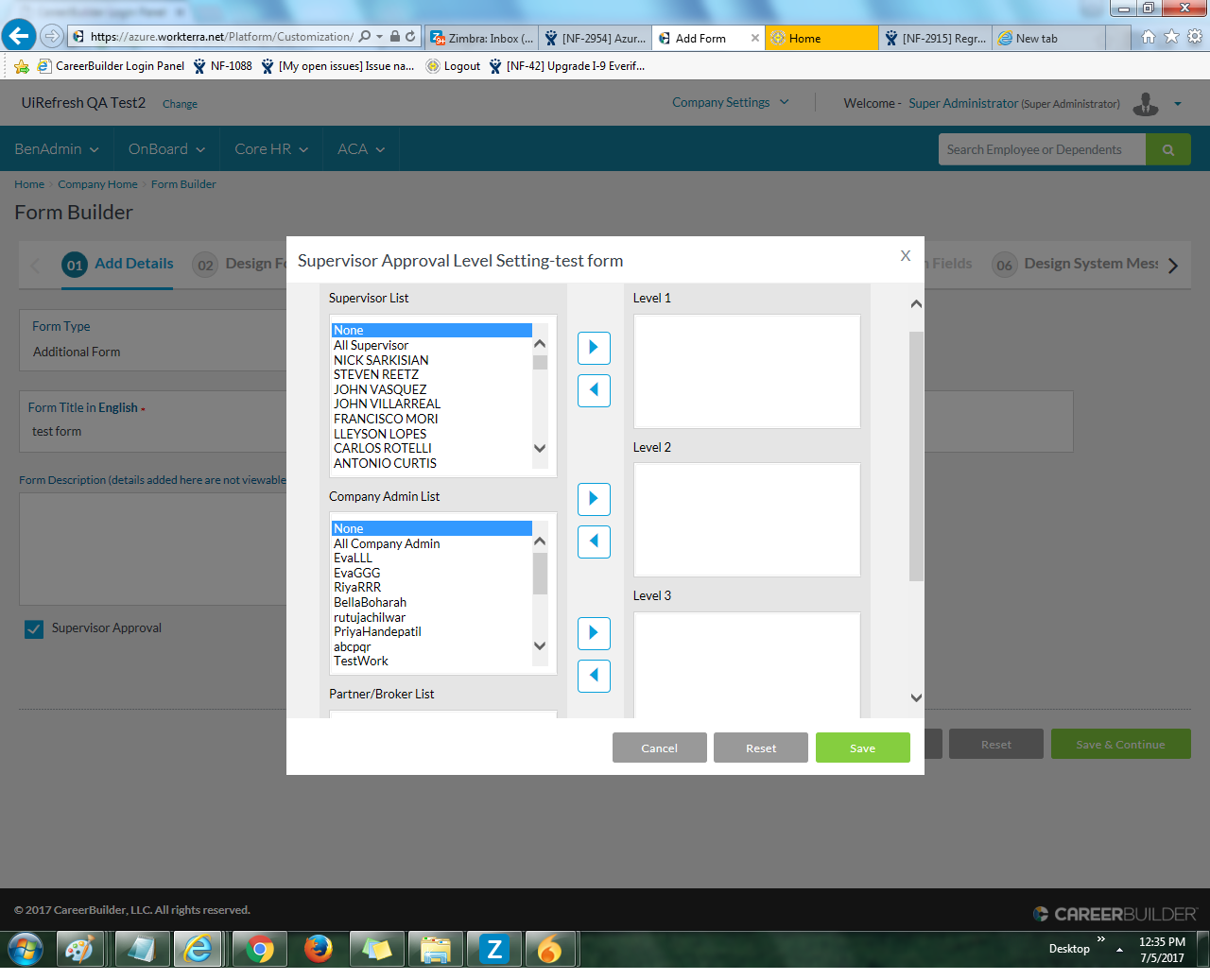Open the Core HR navigation menu
The image size is (1210, 980).
[x=271, y=149]
